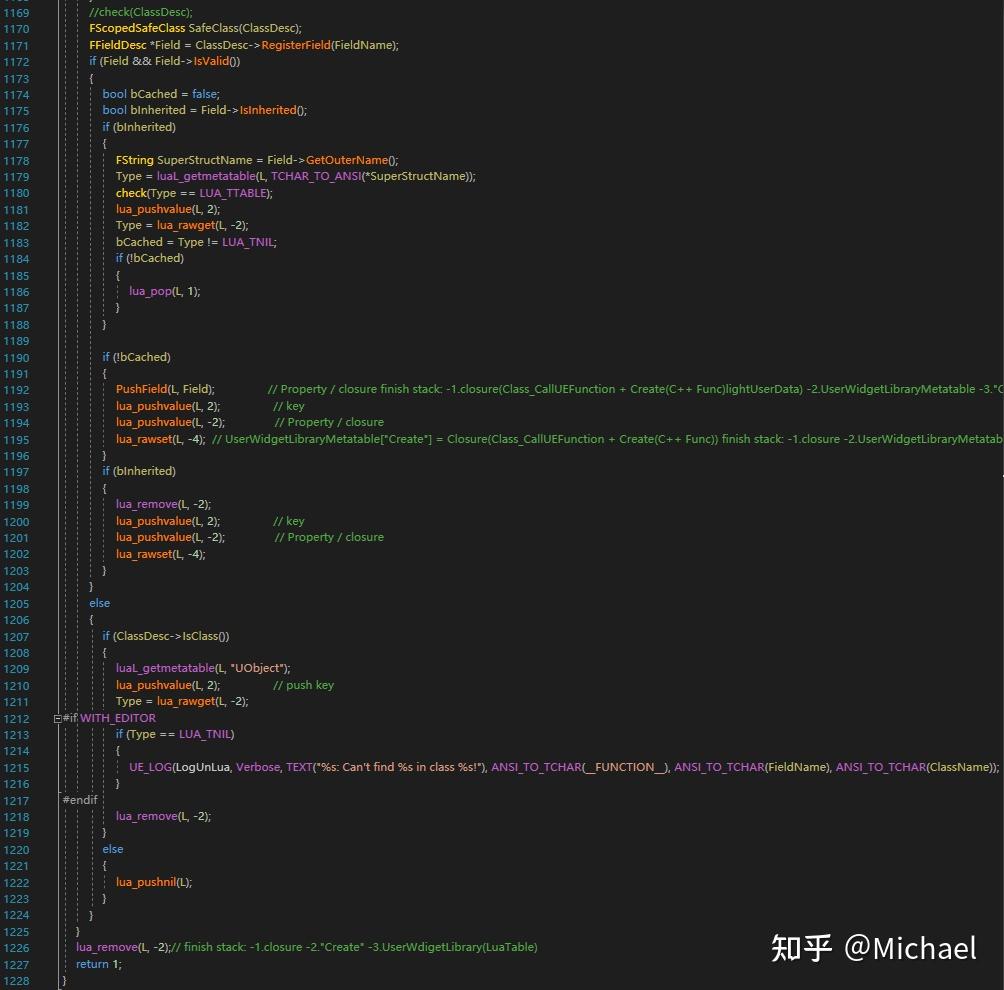
Task: Click the WITH_EDITOR macro name
Action: [118, 718]
